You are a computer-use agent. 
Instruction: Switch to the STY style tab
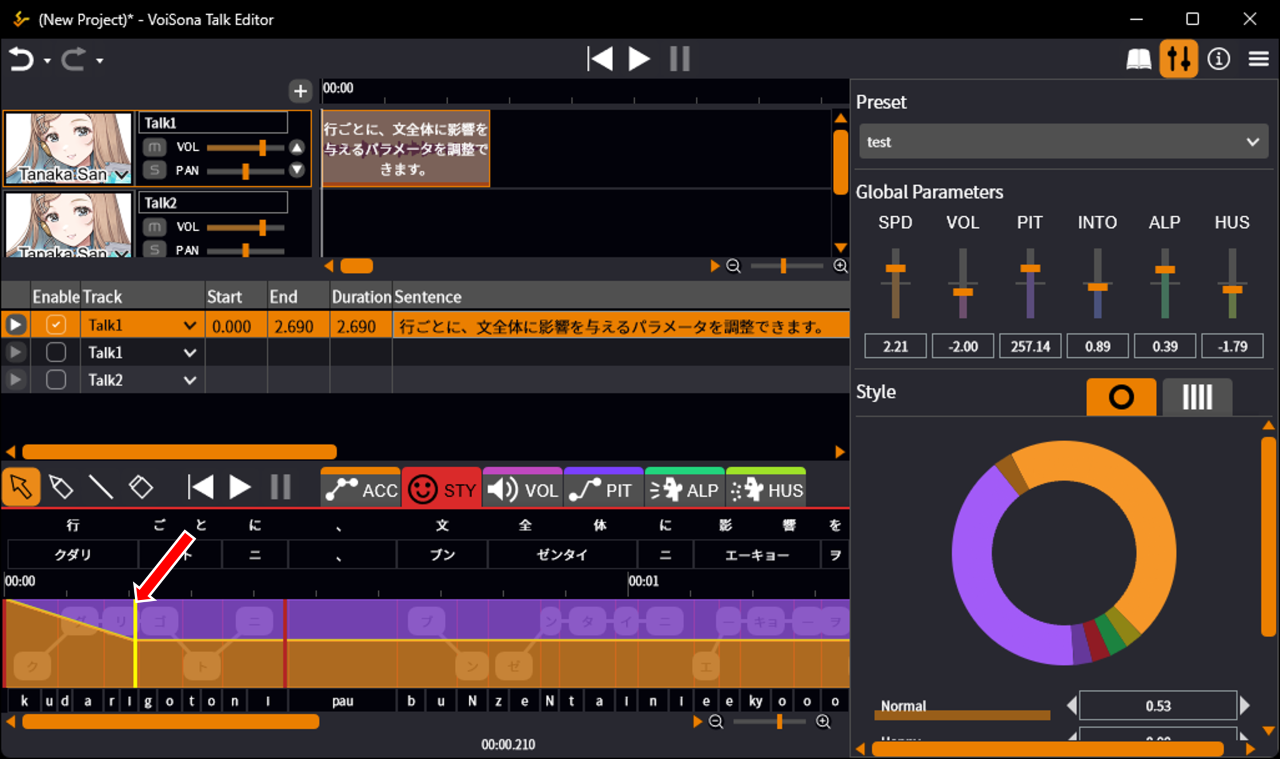442,489
